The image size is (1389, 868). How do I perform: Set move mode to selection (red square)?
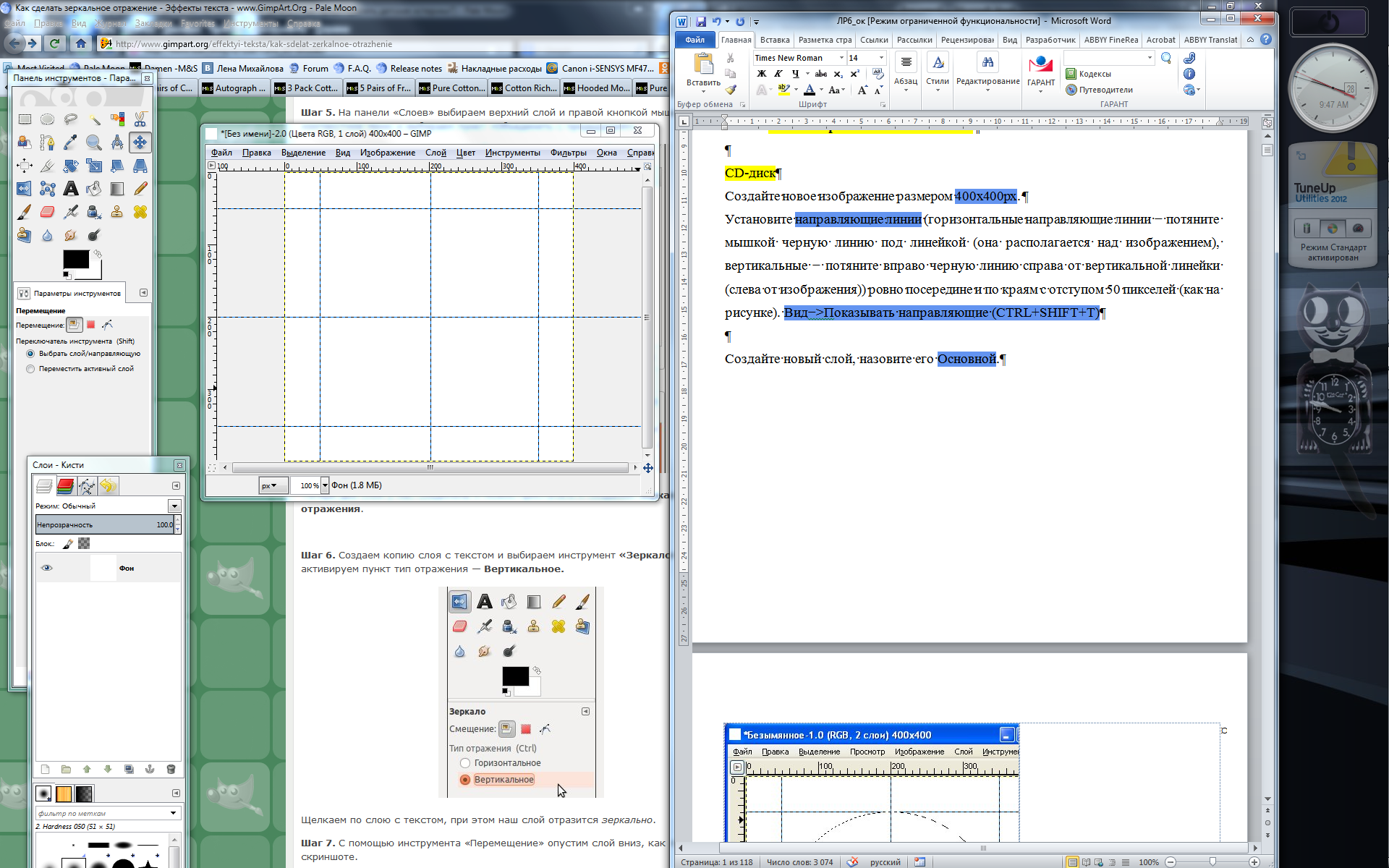click(91, 325)
